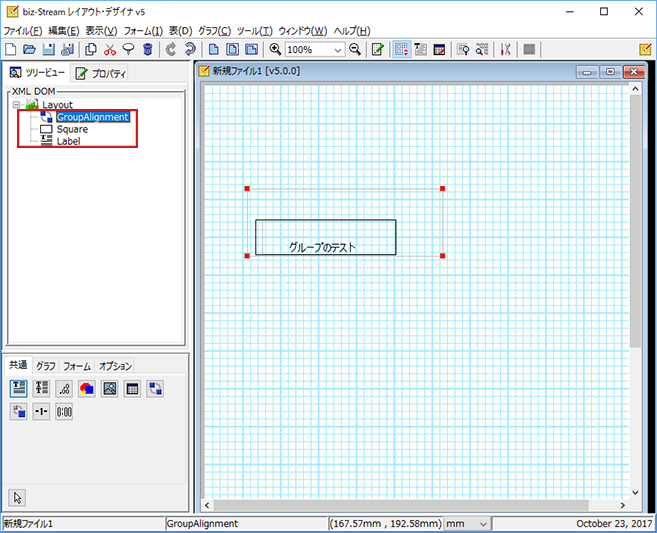Copy the selection with the copy icon
This screenshot has height=533, width=657.
click(x=91, y=49)
